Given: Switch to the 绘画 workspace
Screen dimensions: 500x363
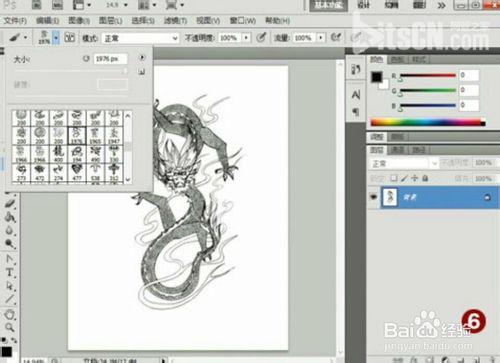Looking at the screenshot, I should click(391, 5).
